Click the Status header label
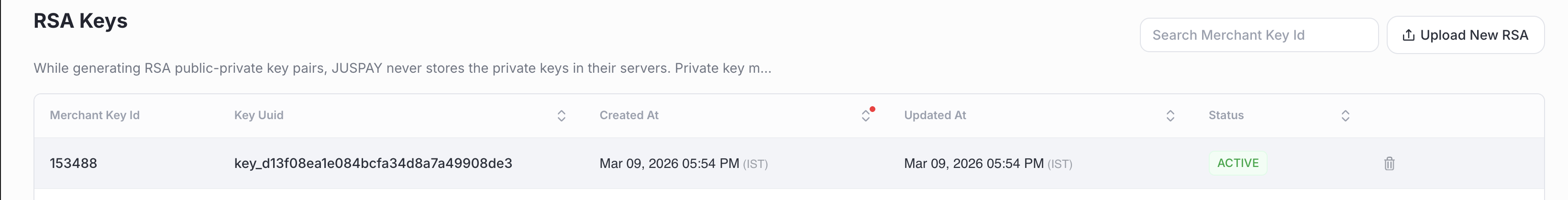 tap(1226, 115)
